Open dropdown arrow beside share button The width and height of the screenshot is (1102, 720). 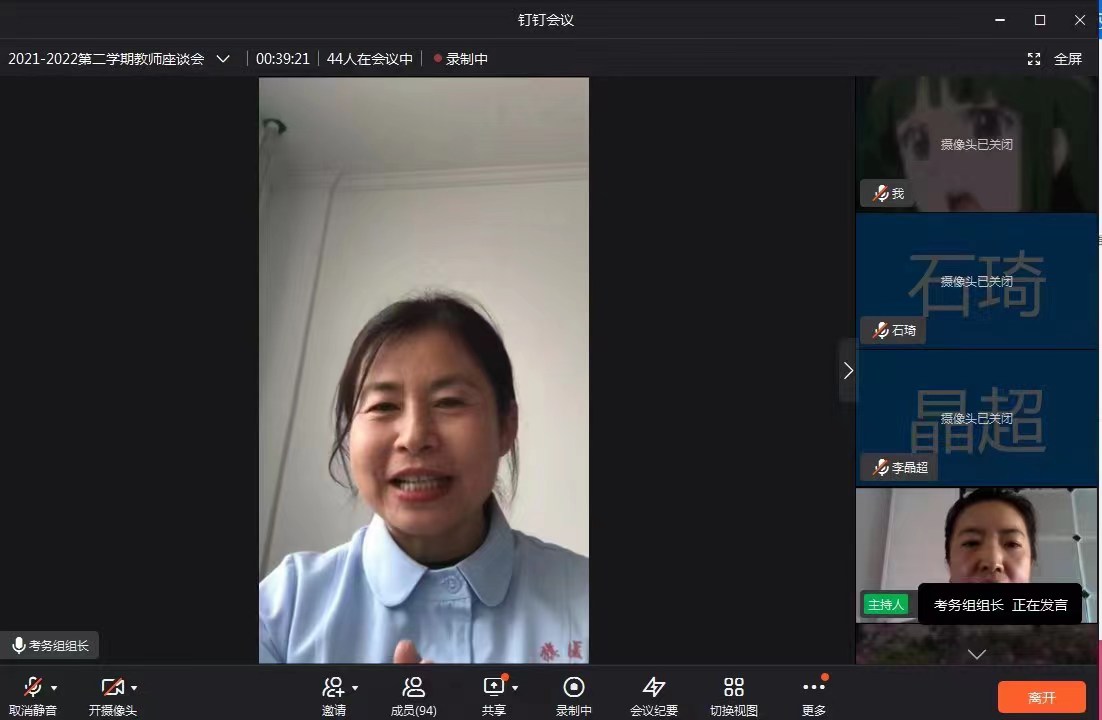tap(515, 688)
